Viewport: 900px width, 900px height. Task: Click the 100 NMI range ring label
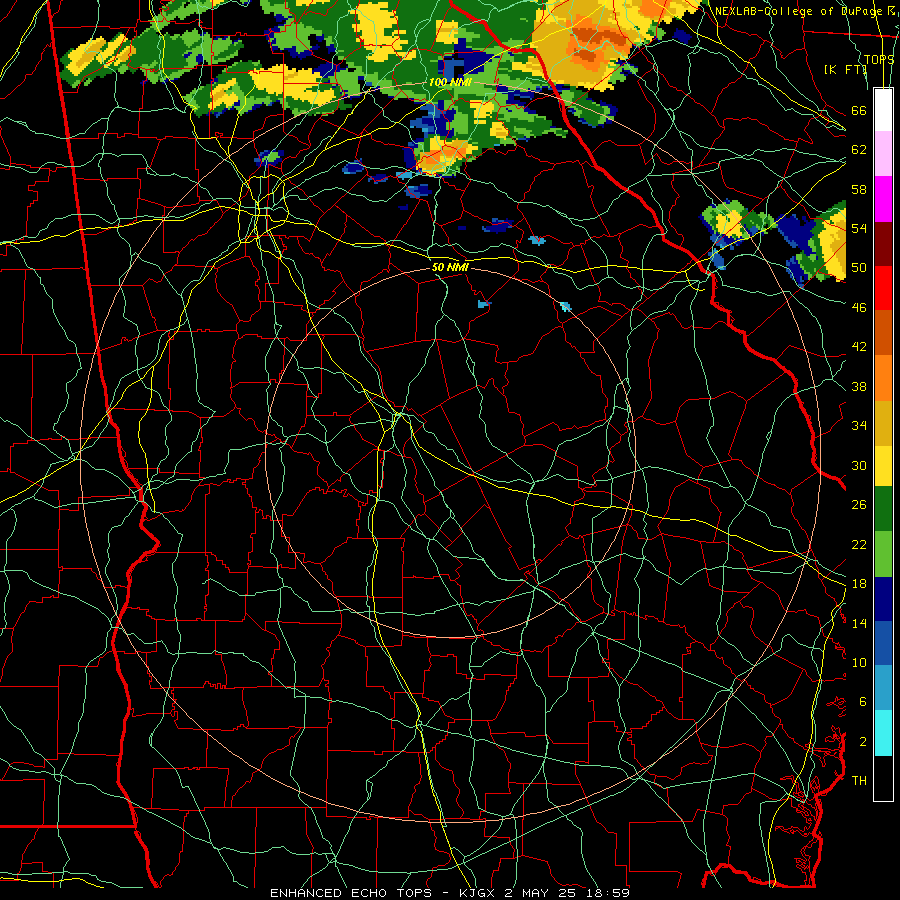point(450,83)
